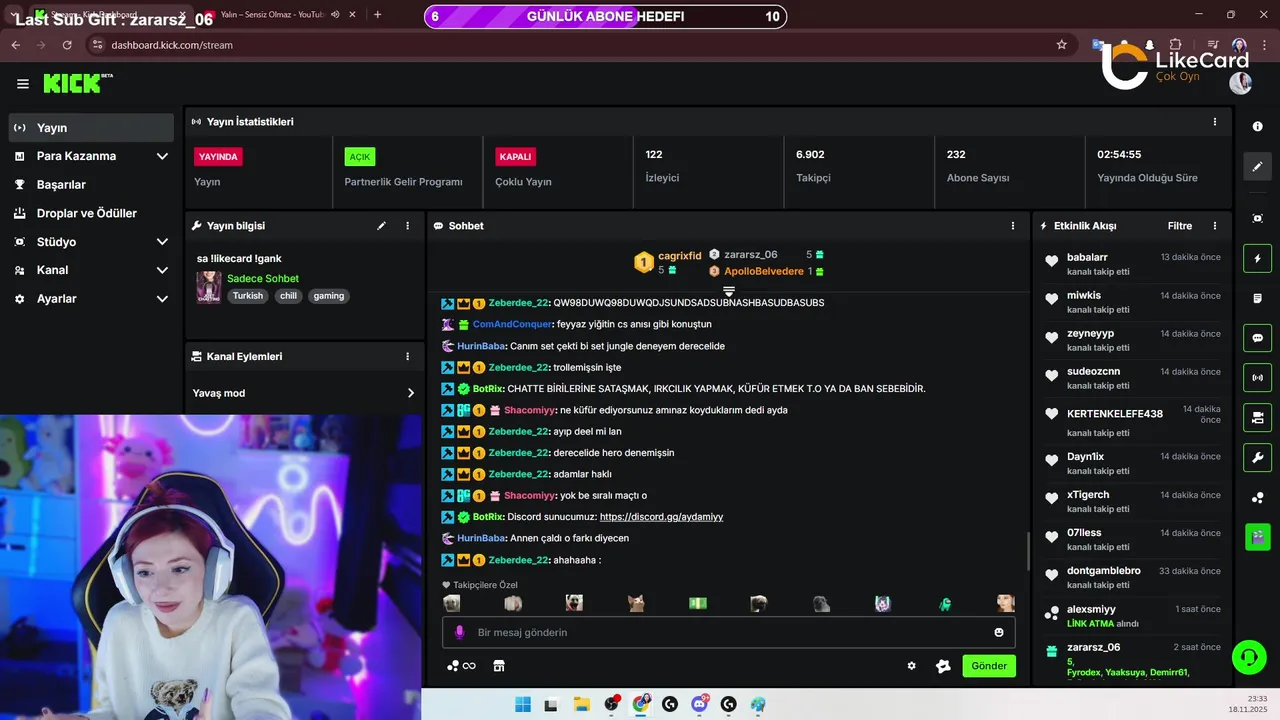
Task: Open Filtre in Etkinlik Akışı
Action: pyautogui.click(x=1180, y=226)
